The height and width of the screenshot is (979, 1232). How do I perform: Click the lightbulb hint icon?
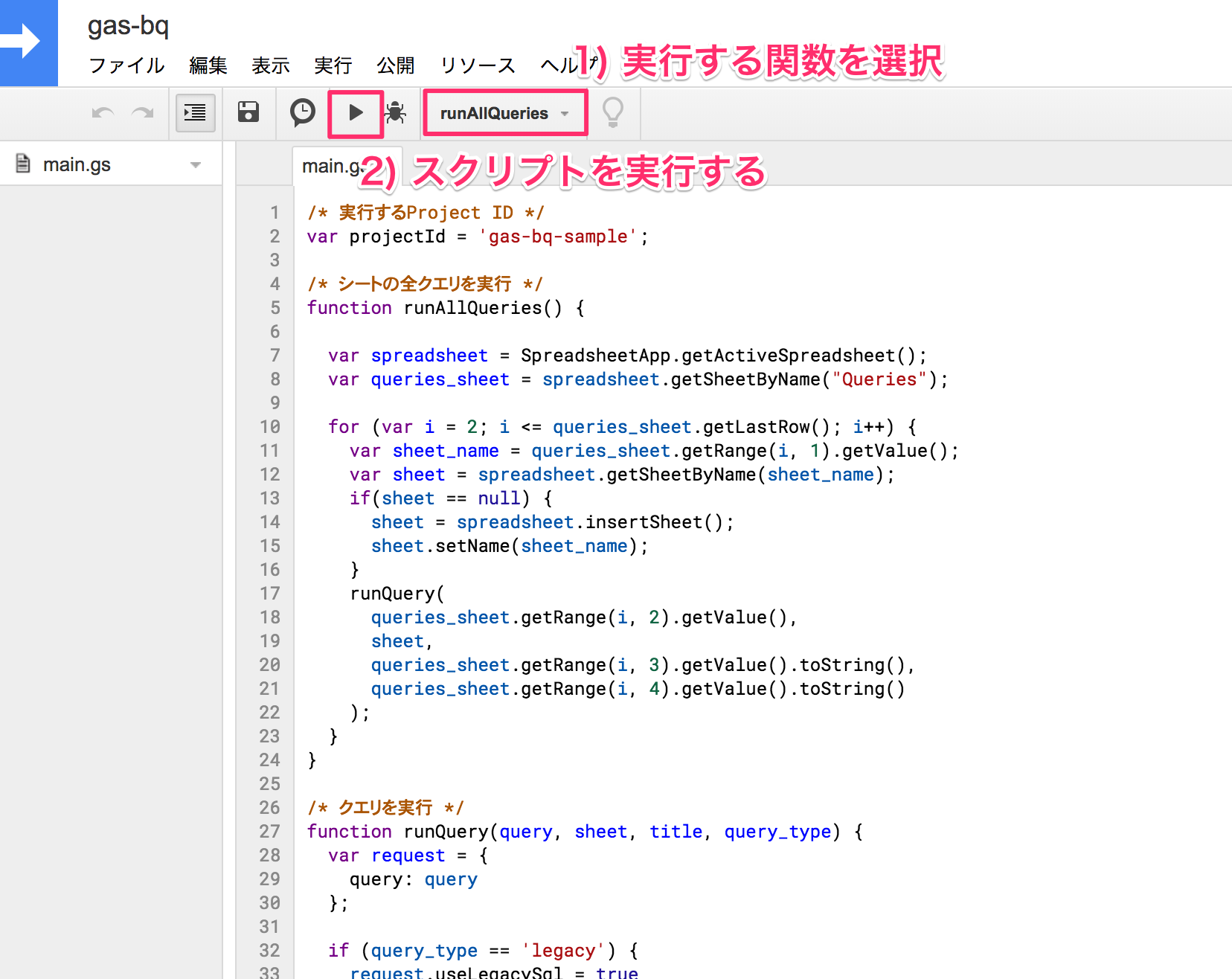click(x=613, y=113)
